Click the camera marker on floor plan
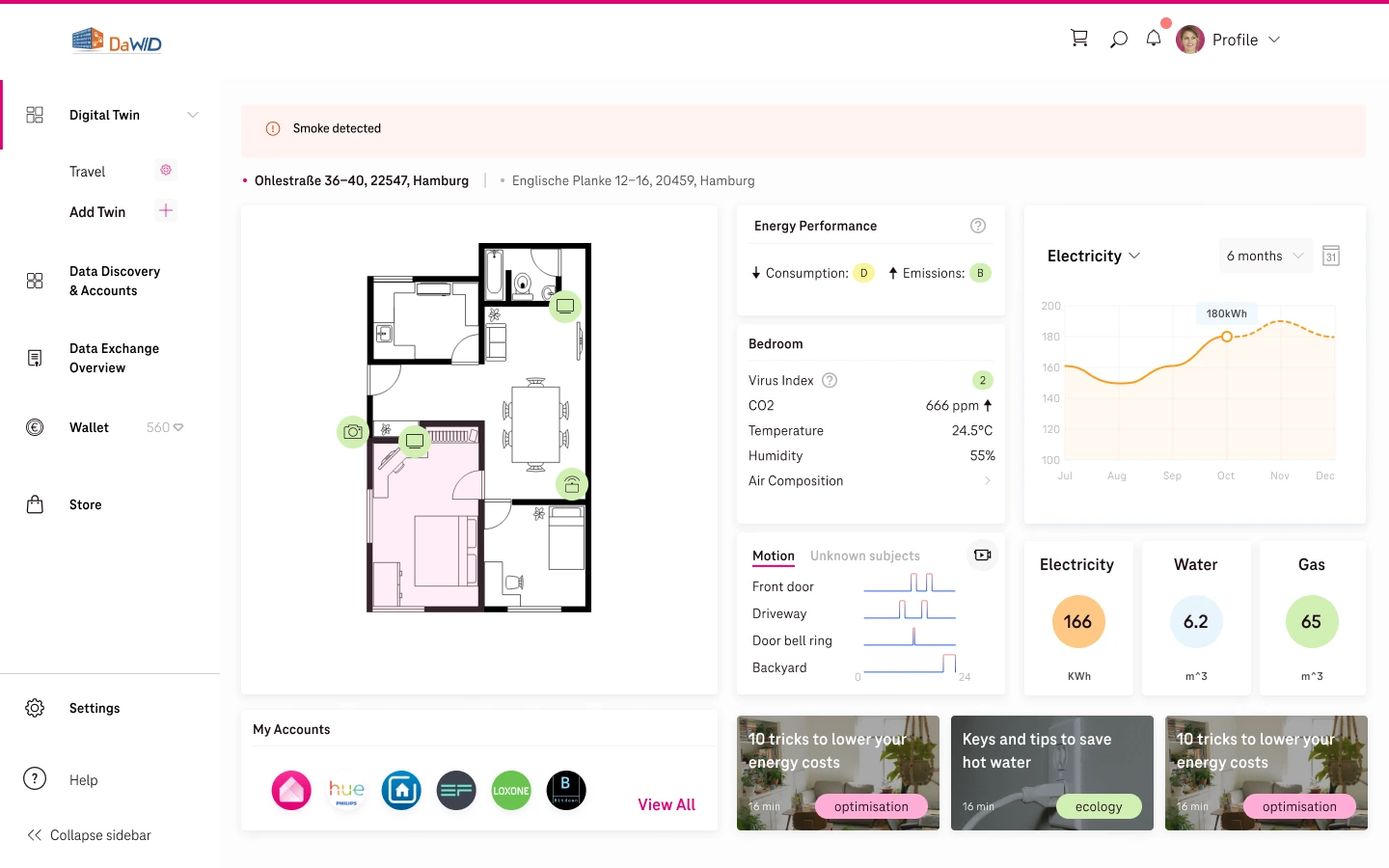1389x868 pixels. point(353,432)
